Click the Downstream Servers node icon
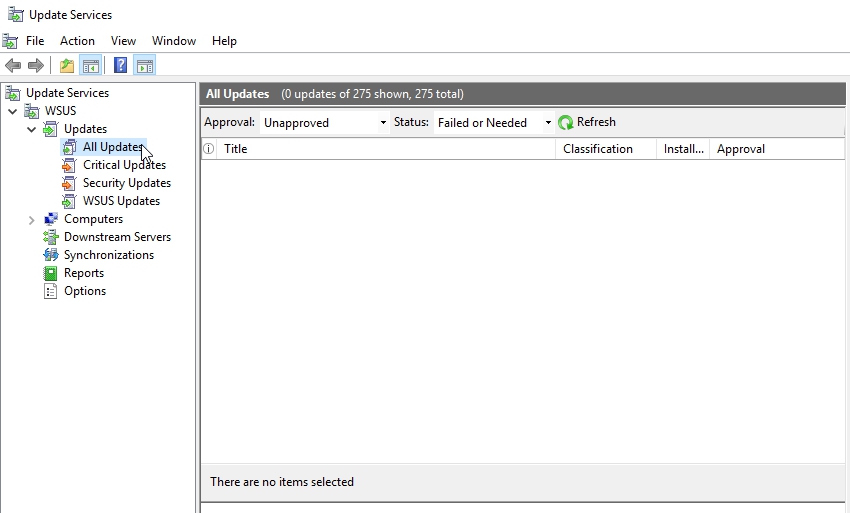This screenshot has height=513, width=850. tap(50, 237)
